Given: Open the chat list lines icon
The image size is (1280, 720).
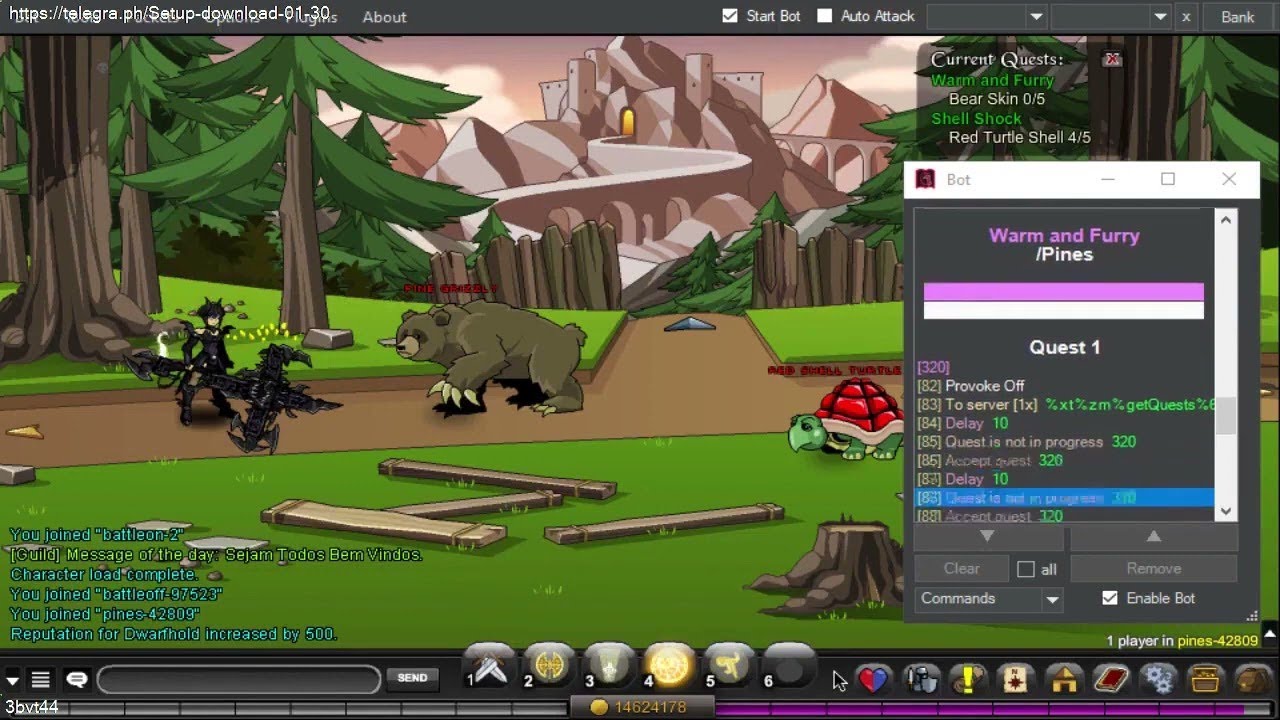Looking at the screenshot, I should pyautogui.click(x=41, y=679).
